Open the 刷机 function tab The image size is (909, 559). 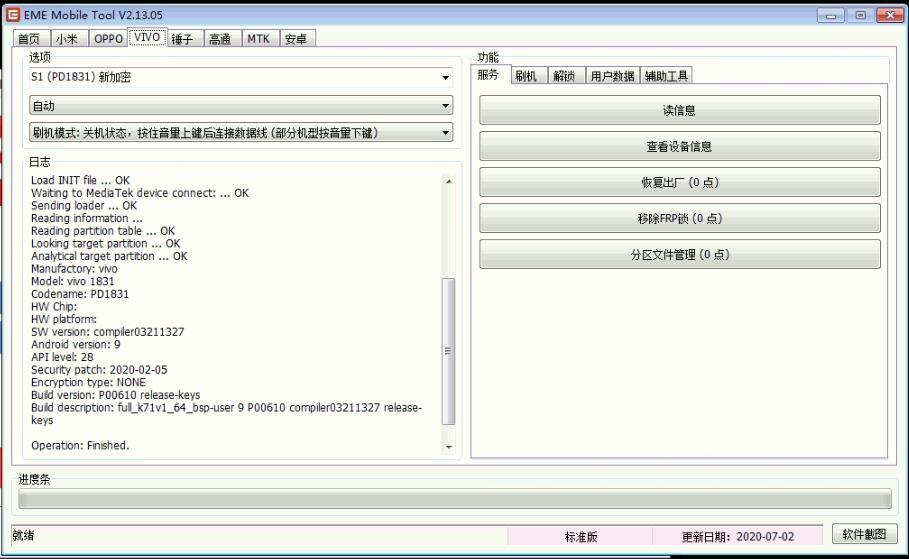[x=528, y=76]
